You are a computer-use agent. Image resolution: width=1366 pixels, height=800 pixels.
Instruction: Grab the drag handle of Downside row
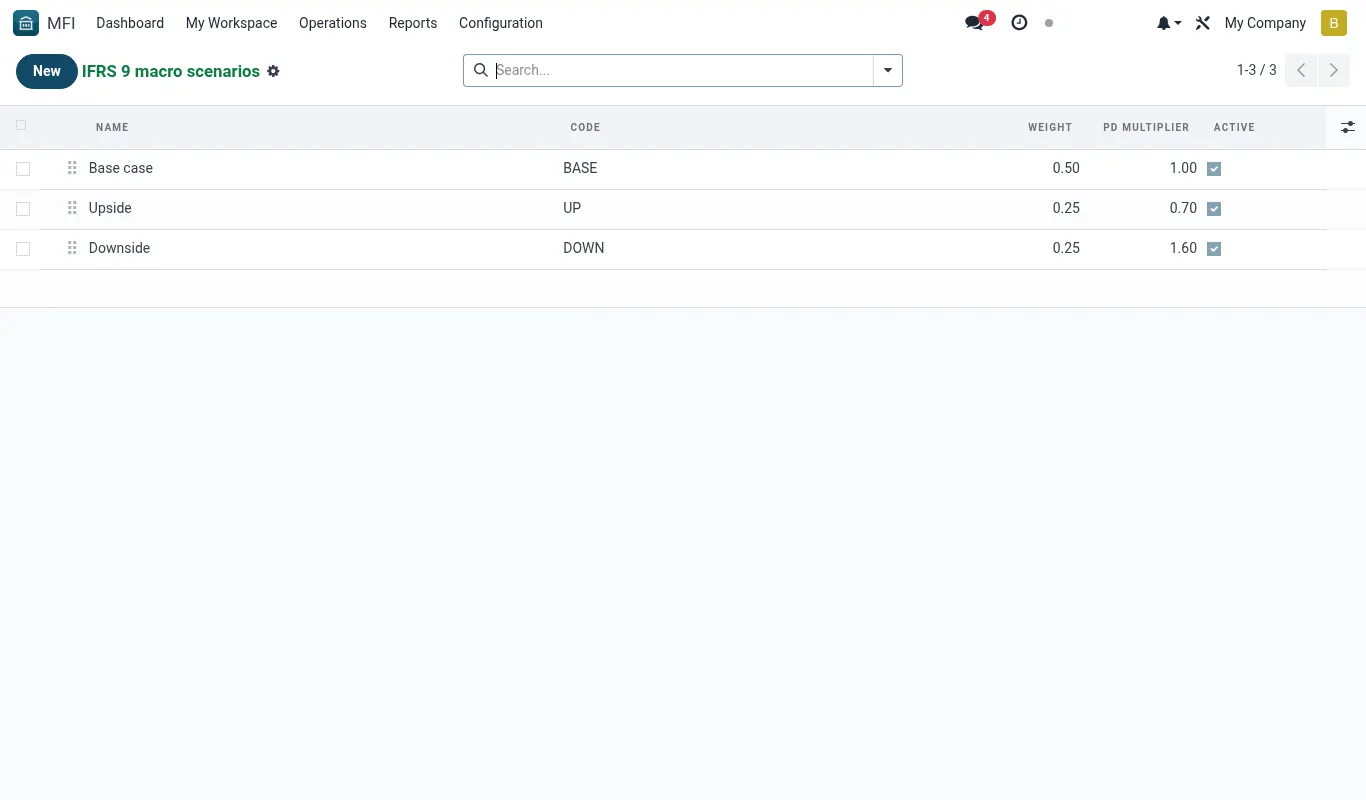pyautogui.click(x=72, y=248)
